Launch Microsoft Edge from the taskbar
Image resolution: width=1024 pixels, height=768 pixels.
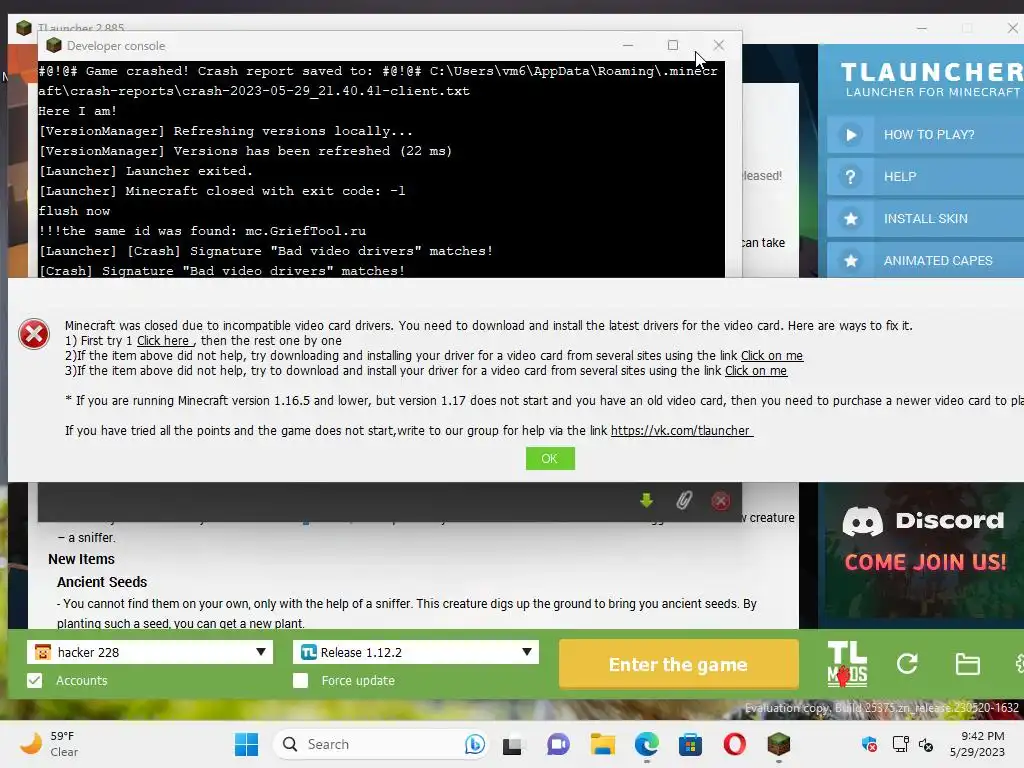click(x=647, y=744)
